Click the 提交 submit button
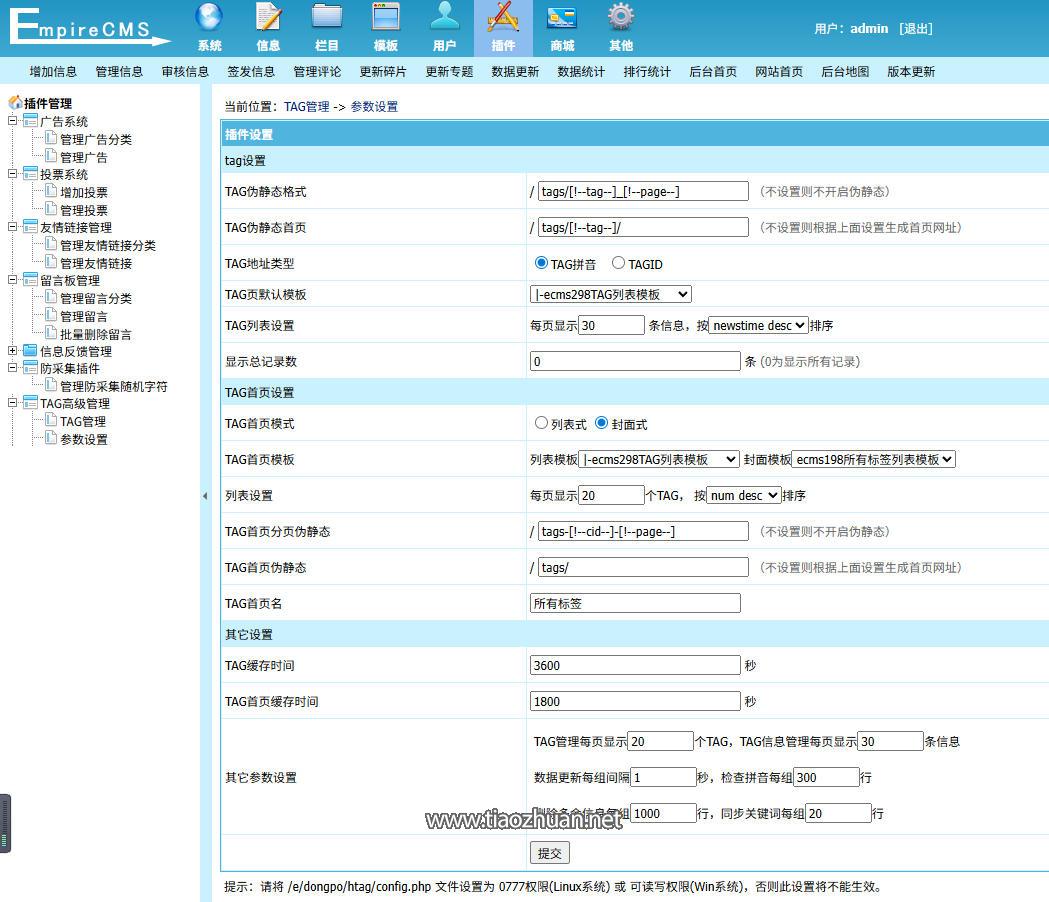This screenshot has height=902, width=1049. click(549, 853)
